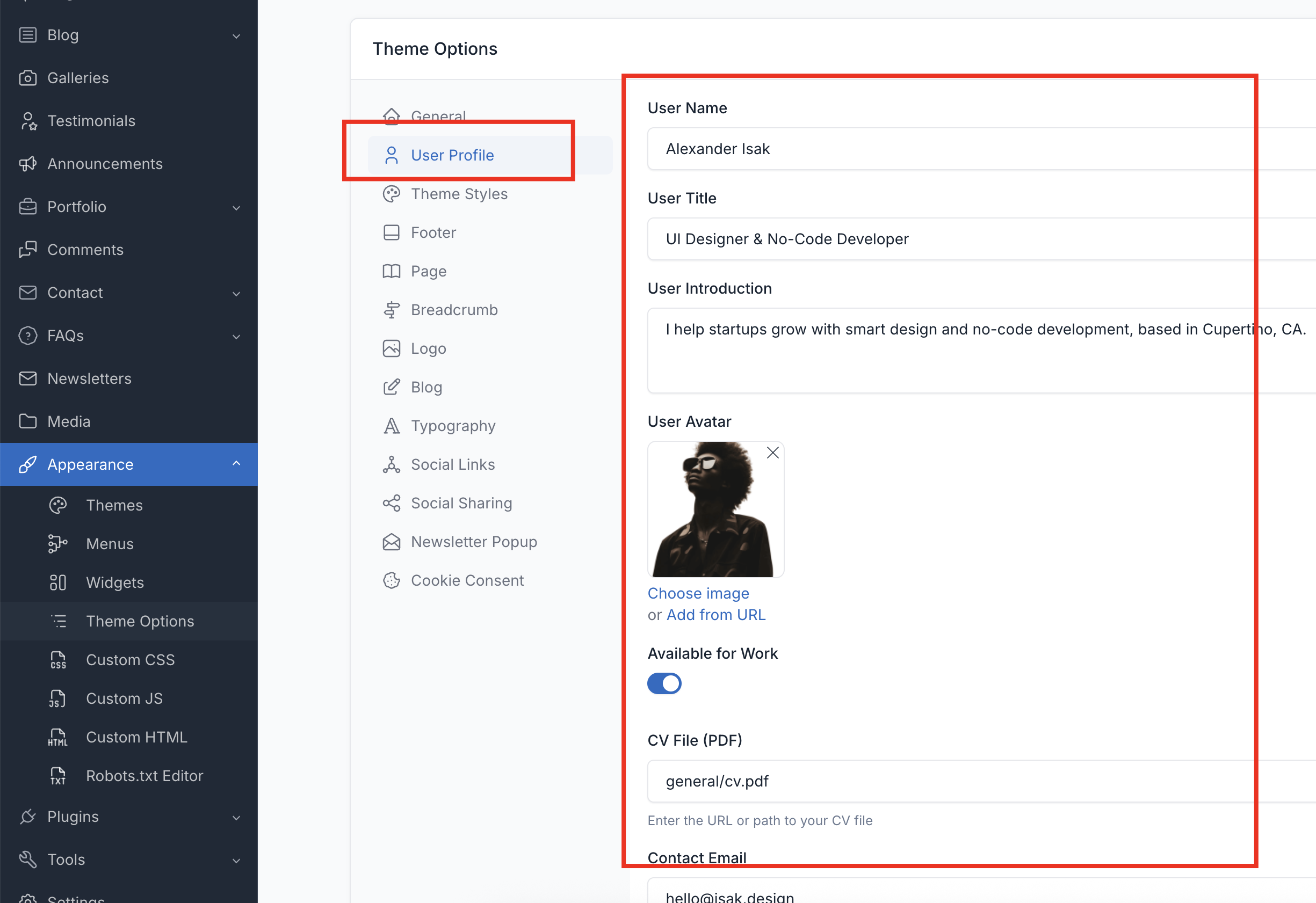The height and width of the screenshot is (903, 1316).
Task: Select the user avatar thumbnail
Action: click(x=716, y=509)
